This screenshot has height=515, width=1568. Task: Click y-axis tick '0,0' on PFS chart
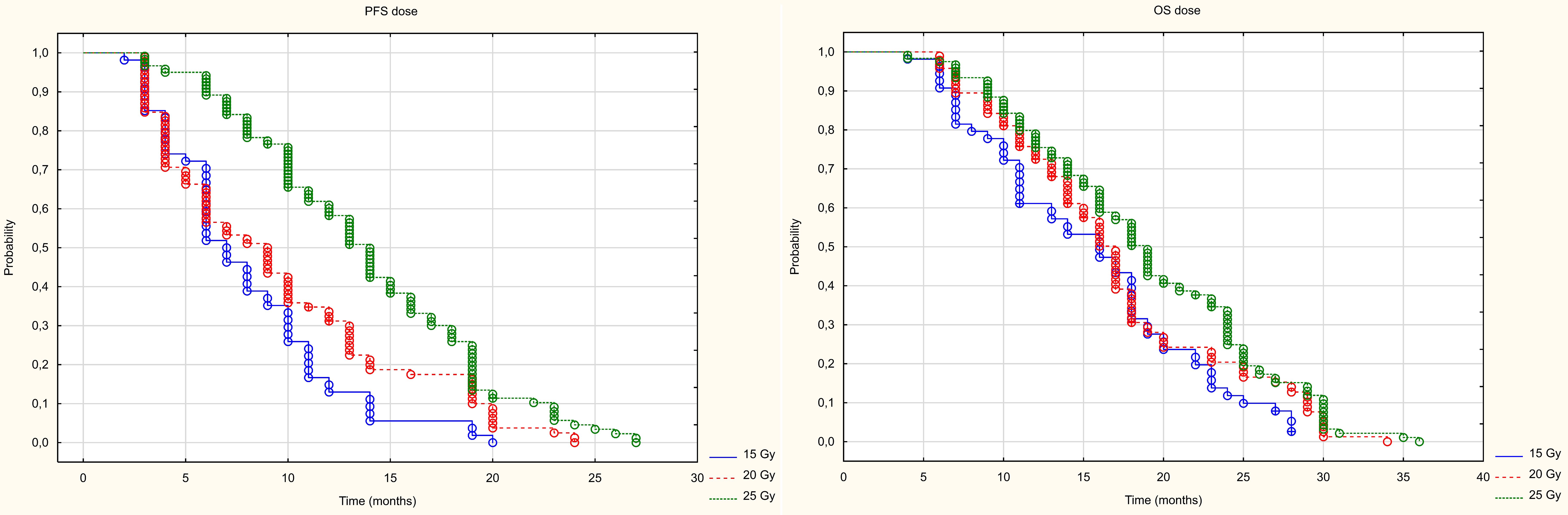pyautogui.click(x=40, y=443)
